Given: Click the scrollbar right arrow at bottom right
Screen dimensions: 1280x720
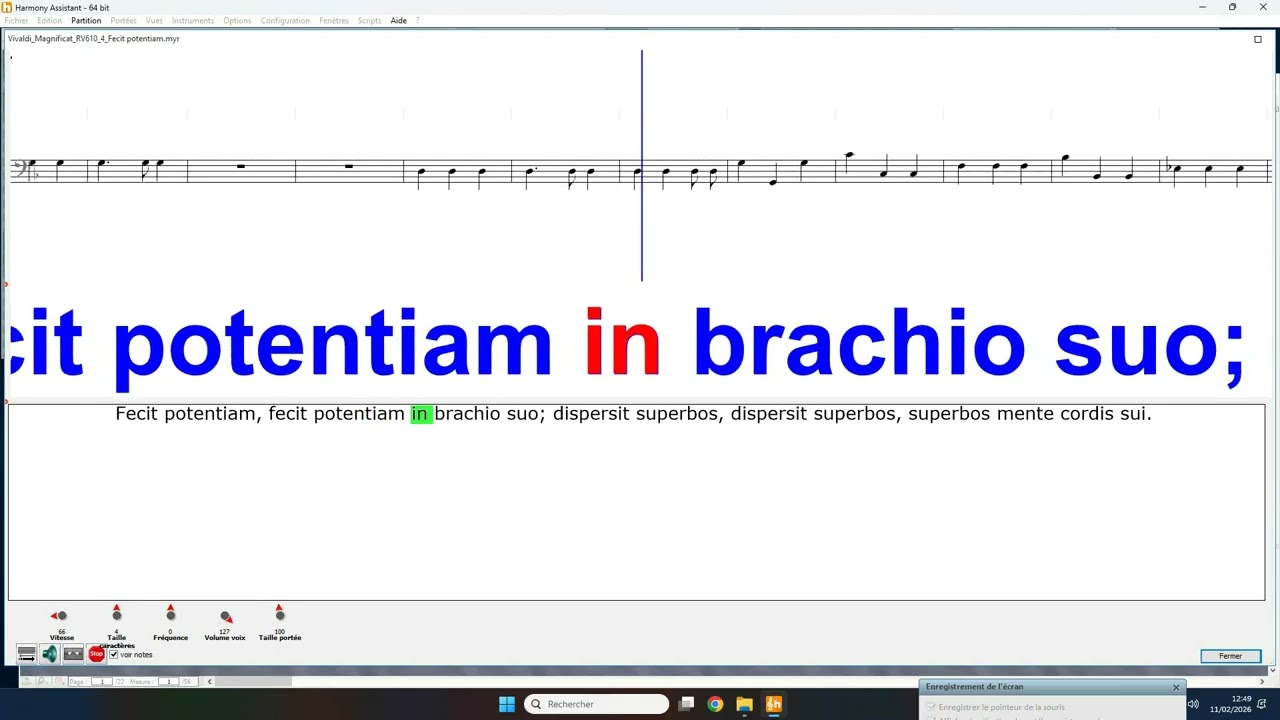Looking at the screenshot, I should [x=1261, y=682].
